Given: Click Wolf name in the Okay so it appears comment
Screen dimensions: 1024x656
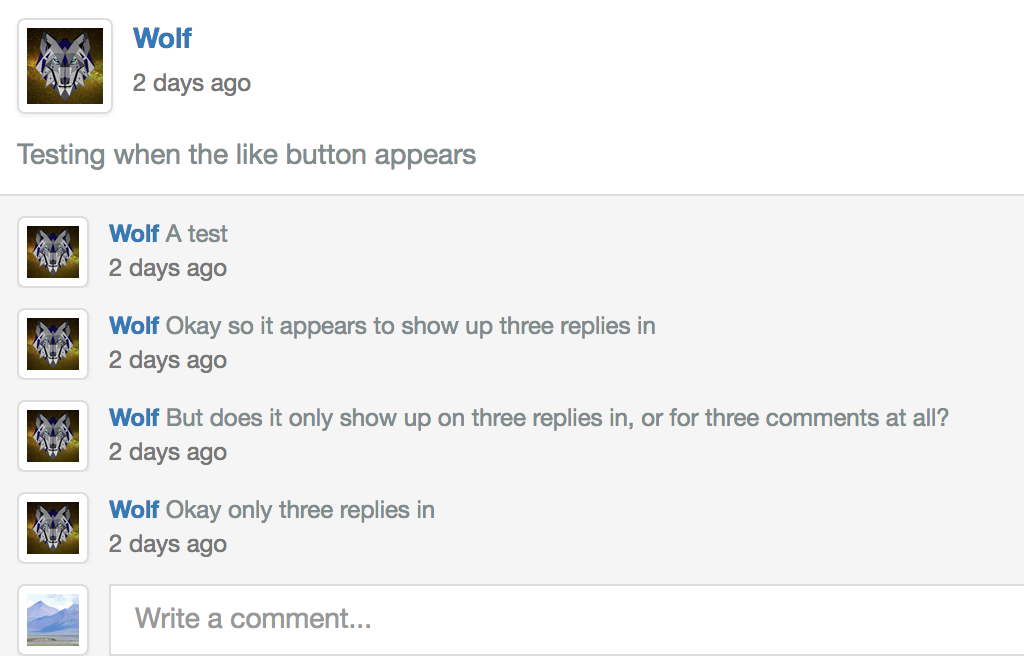Looking at the screenshot, I should [x=134, y=325].
